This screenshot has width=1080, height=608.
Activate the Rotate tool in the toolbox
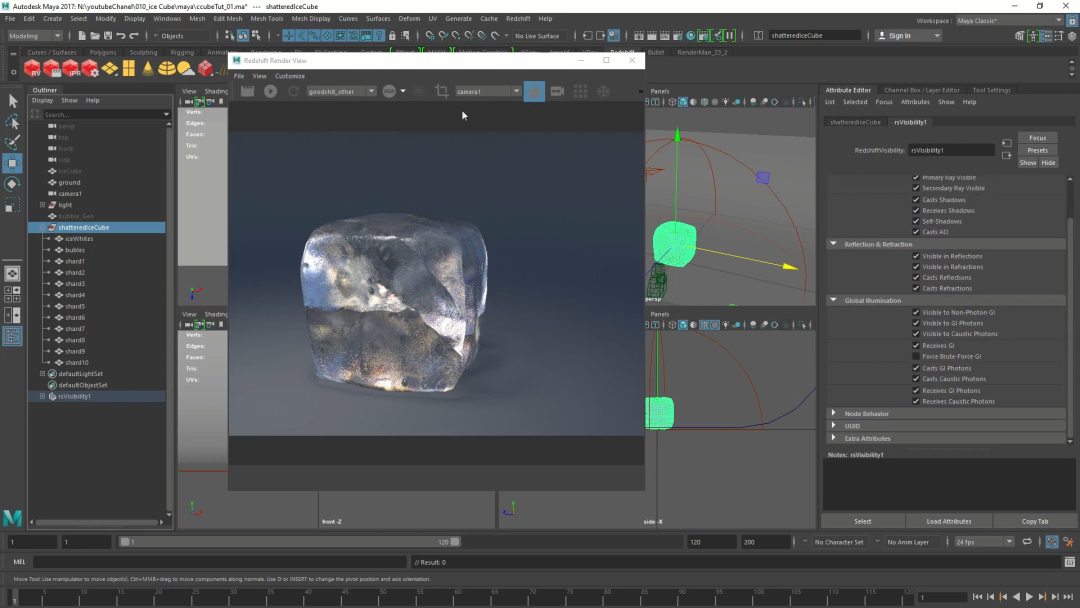(12, 184)
